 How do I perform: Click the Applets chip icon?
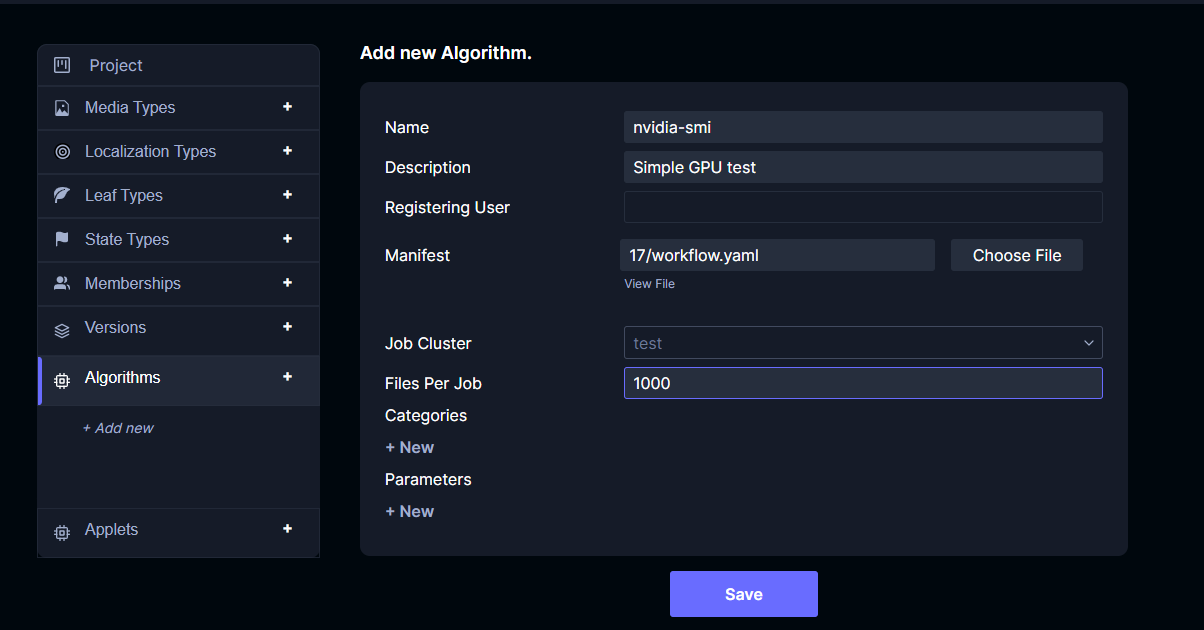point(62,531)
